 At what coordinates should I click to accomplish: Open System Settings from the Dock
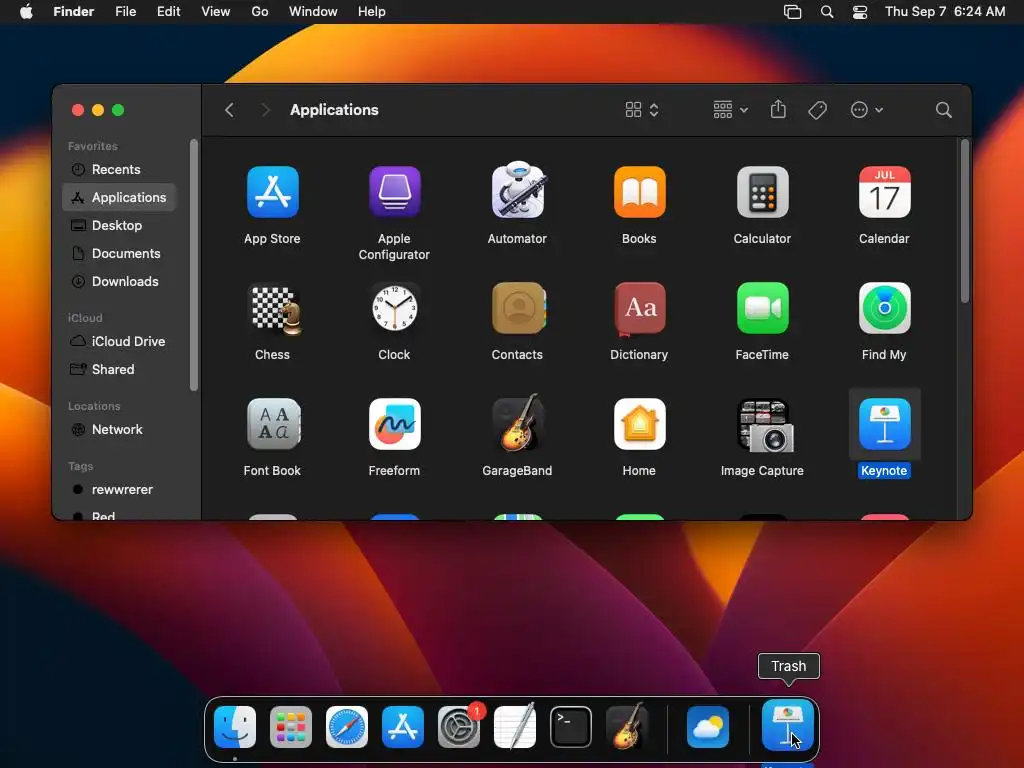[x=459, y=727]
